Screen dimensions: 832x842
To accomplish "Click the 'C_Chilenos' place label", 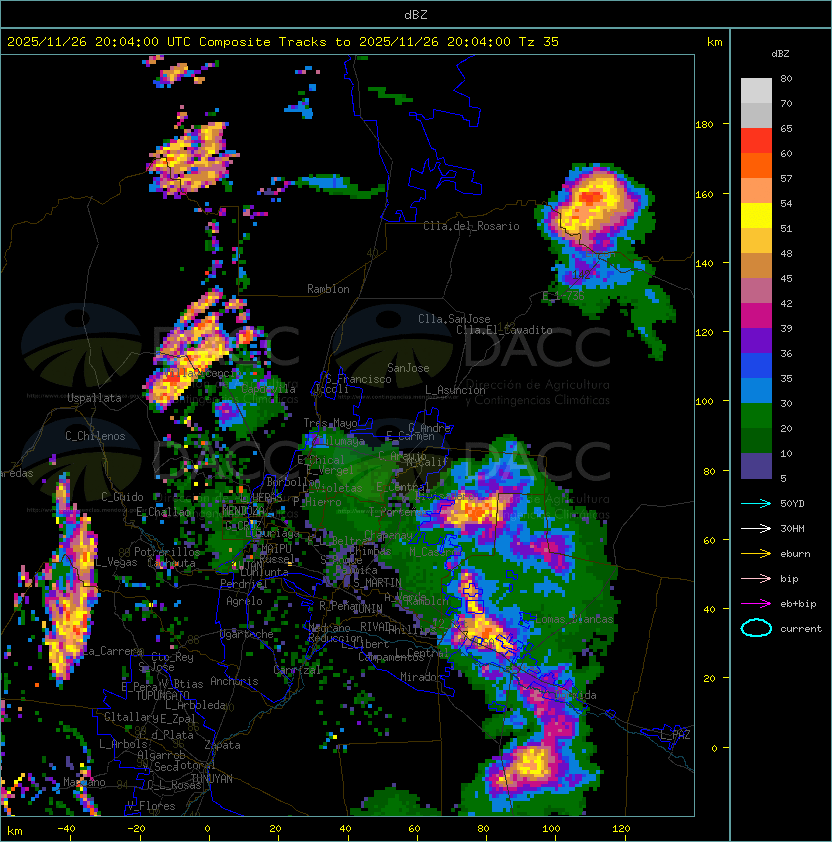I will [x=95, y=436].
